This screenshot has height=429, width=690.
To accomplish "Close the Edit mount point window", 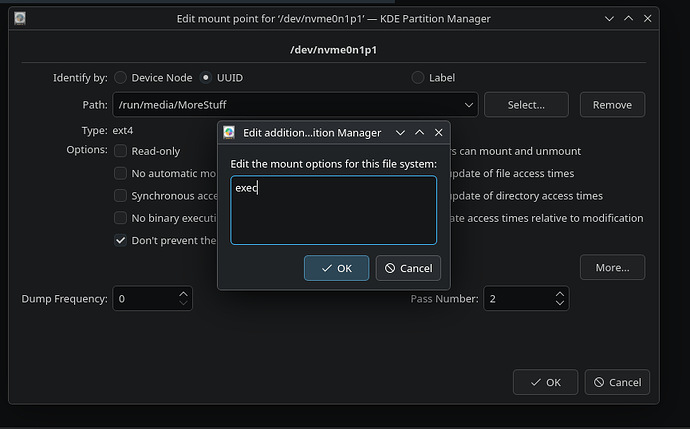I will coord(647,18).
